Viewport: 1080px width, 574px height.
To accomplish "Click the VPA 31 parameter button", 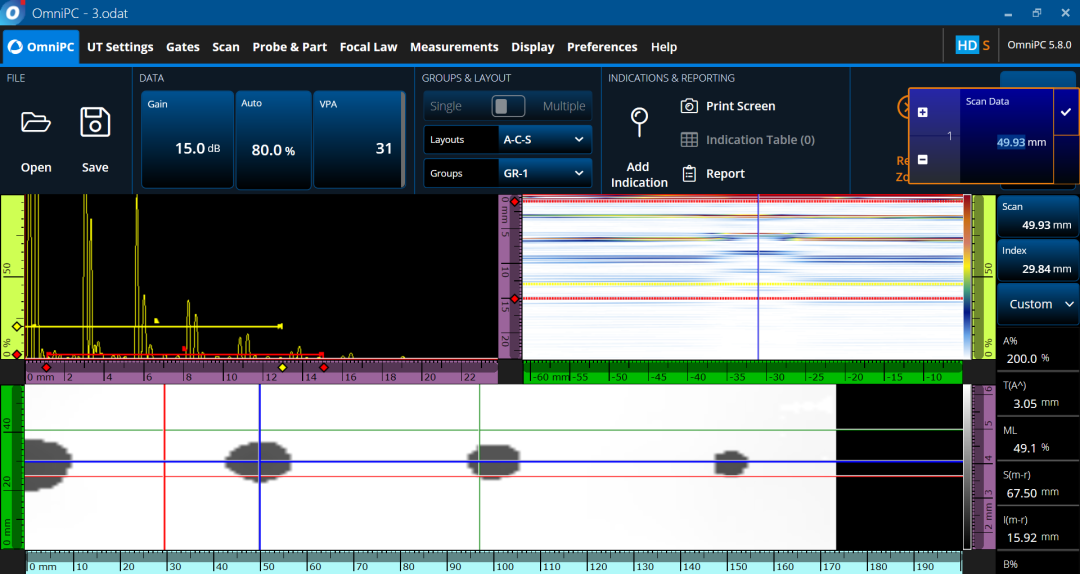I will 358,140.
